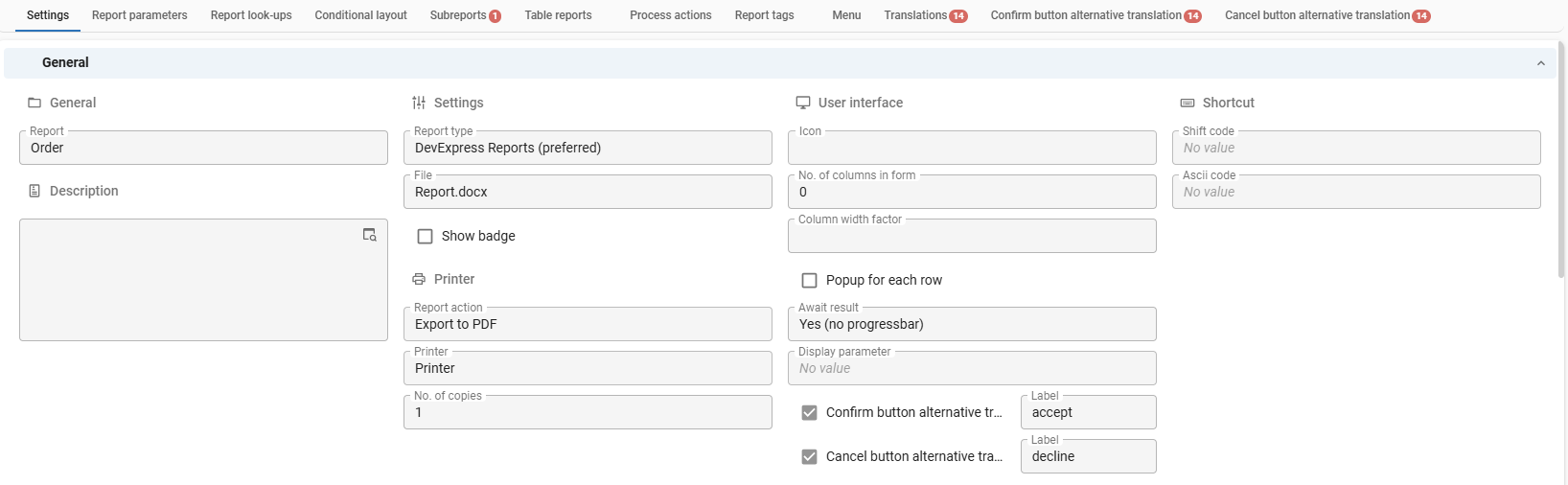This screenshot has height=485, width=1568.
Task: Open the Menu tab
Action: 846,15
